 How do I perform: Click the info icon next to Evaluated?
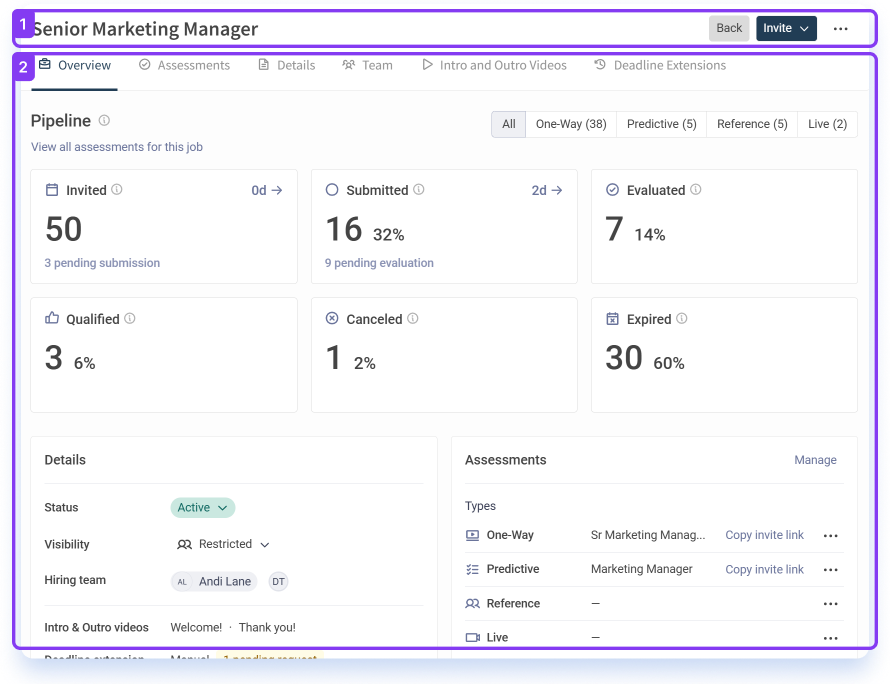pyautogui.click(x=695, y=190)
